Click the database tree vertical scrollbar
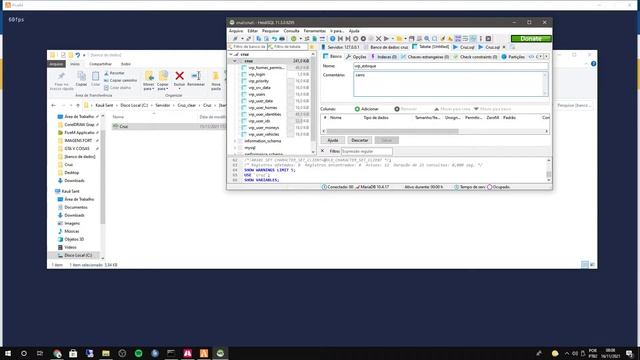 [313, 98]
